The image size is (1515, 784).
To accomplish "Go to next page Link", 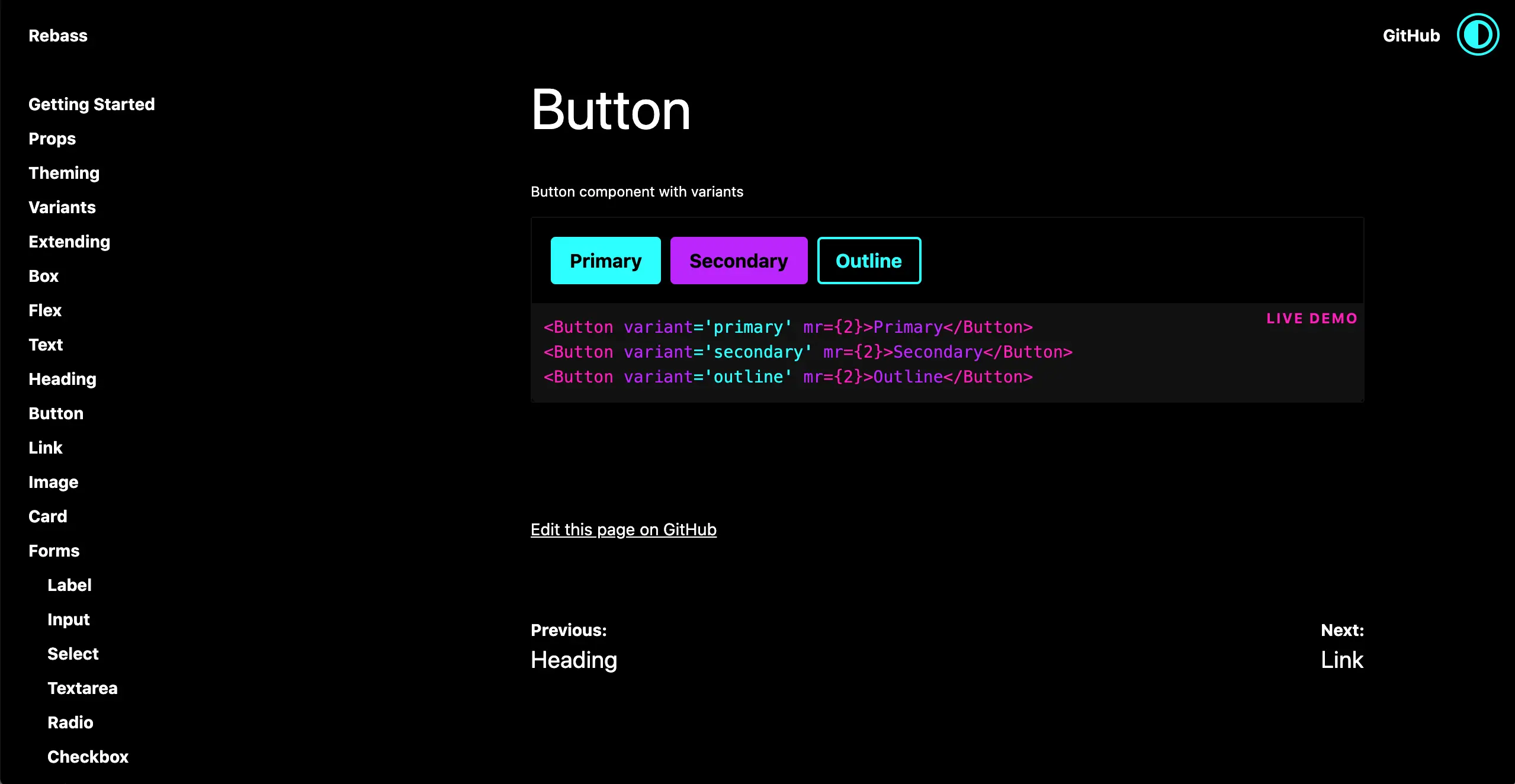I will 1341,660.
